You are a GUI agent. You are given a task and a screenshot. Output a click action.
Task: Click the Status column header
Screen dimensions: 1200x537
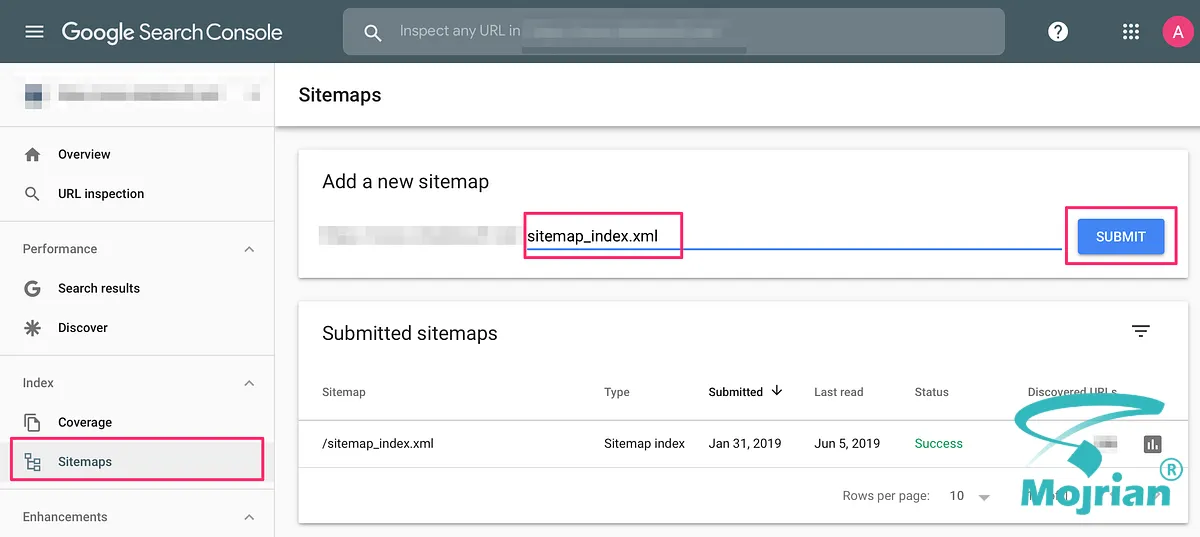click(x=931, y=392)
